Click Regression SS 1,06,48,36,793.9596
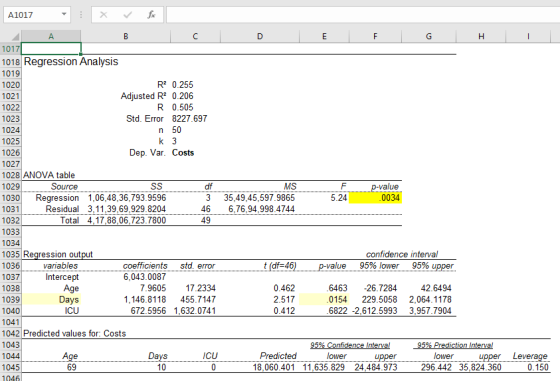Screen dimensions: 560x381 point(127,198)
